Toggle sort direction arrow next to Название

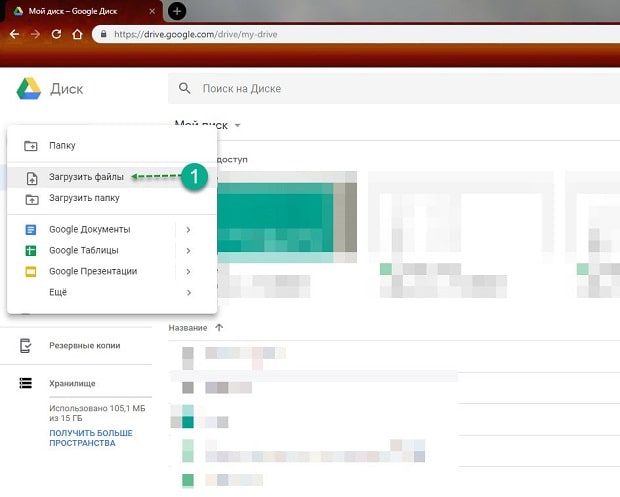pos(219,327)
